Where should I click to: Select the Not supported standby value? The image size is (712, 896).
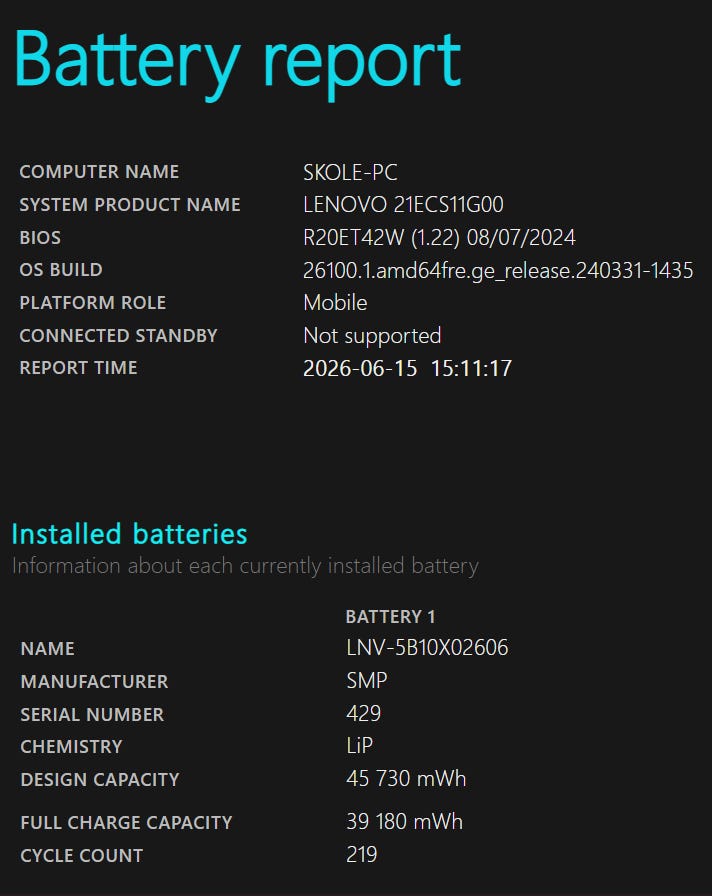click(x=373, y=336)
